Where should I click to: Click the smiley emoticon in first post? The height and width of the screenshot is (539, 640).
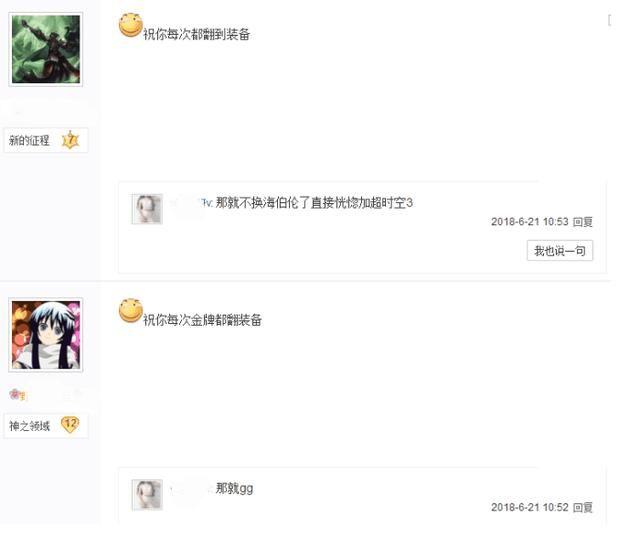coord(131,25)
